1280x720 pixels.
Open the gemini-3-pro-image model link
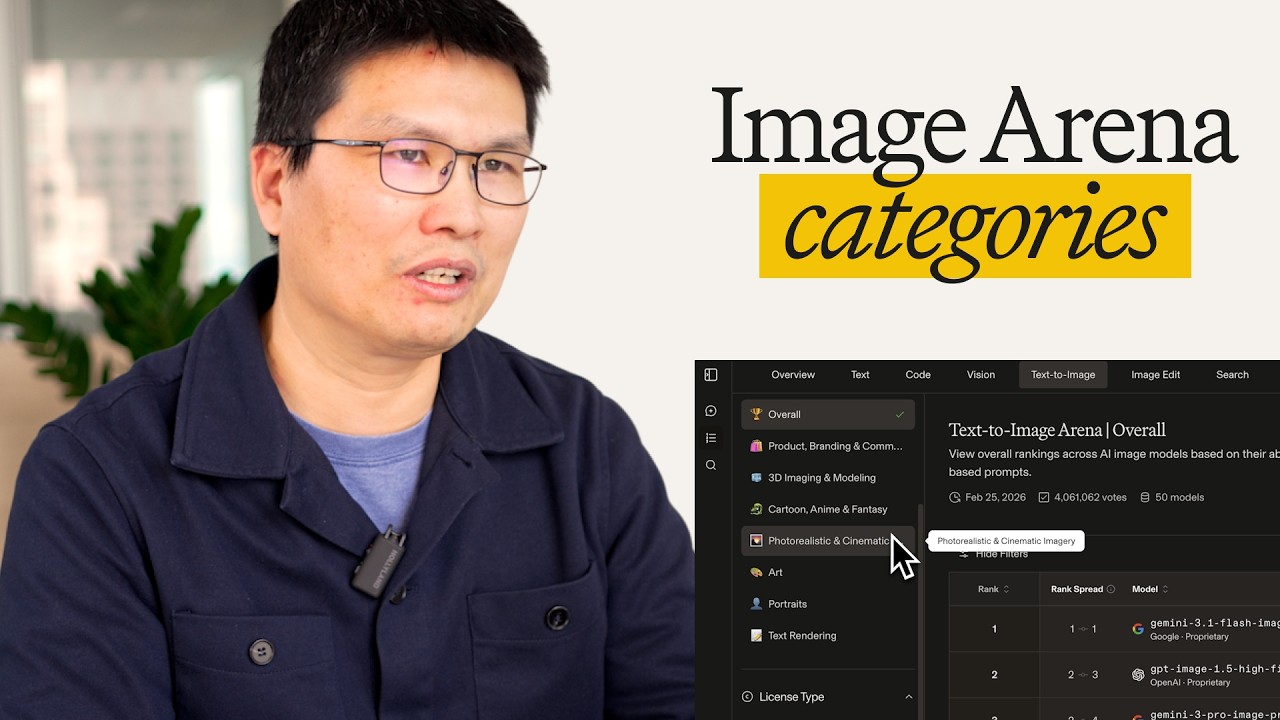[1215, 715]
